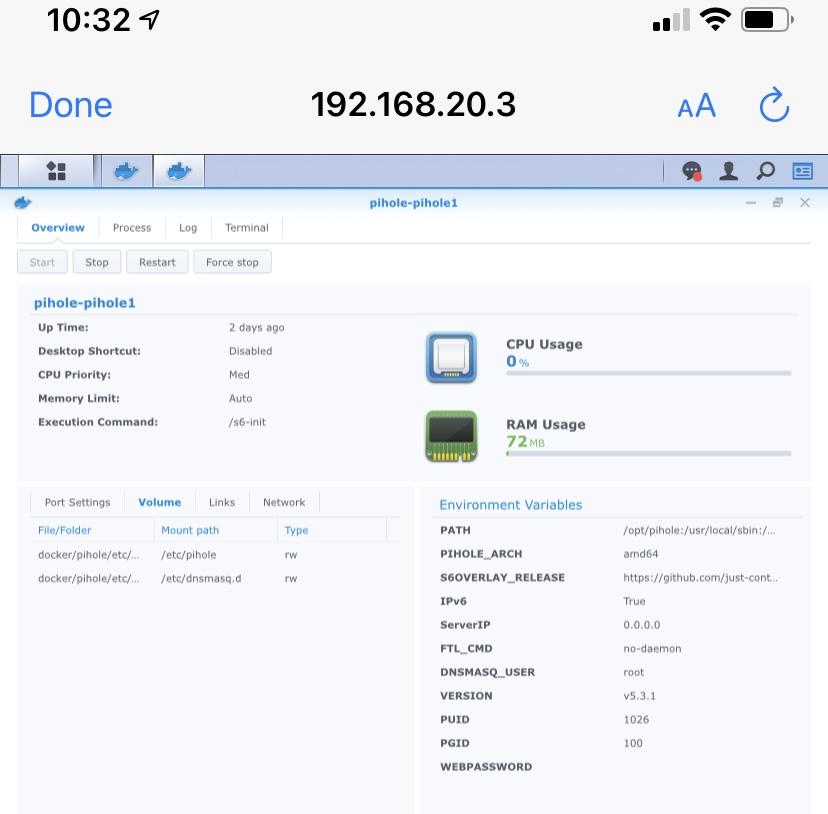The height and width of the screenshot is (814, 828).
Task: Click the Docker whale icon in window title
Action: [x=23, y=203]
